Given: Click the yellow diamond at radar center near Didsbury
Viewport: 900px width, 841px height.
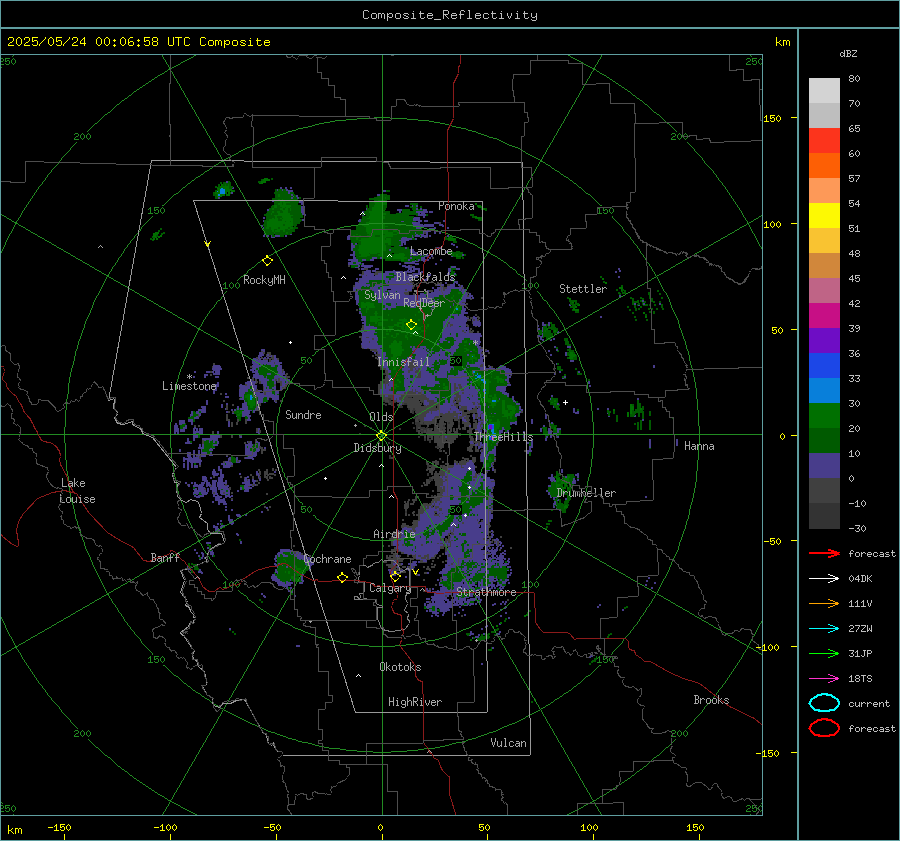Looking at the screenshot, I should (381, 436).
